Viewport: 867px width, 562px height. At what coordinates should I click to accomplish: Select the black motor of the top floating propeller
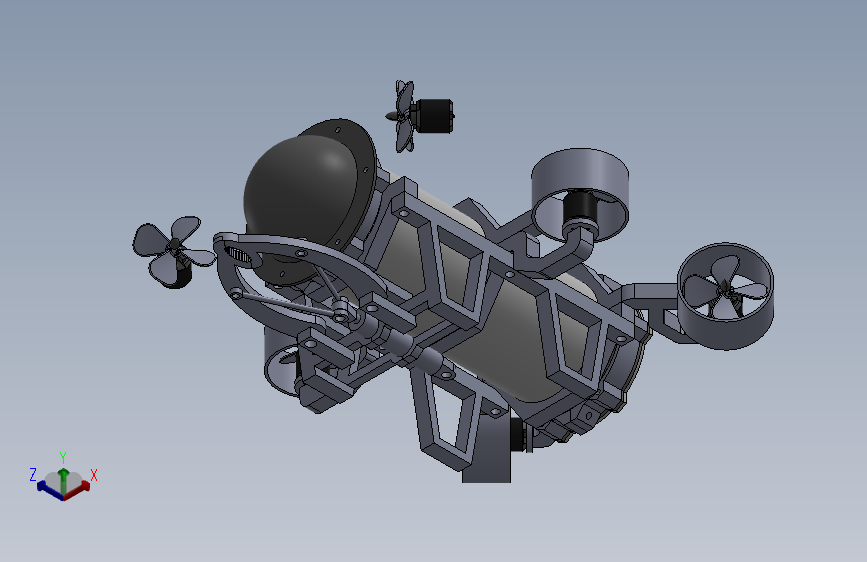pos(435,116)
